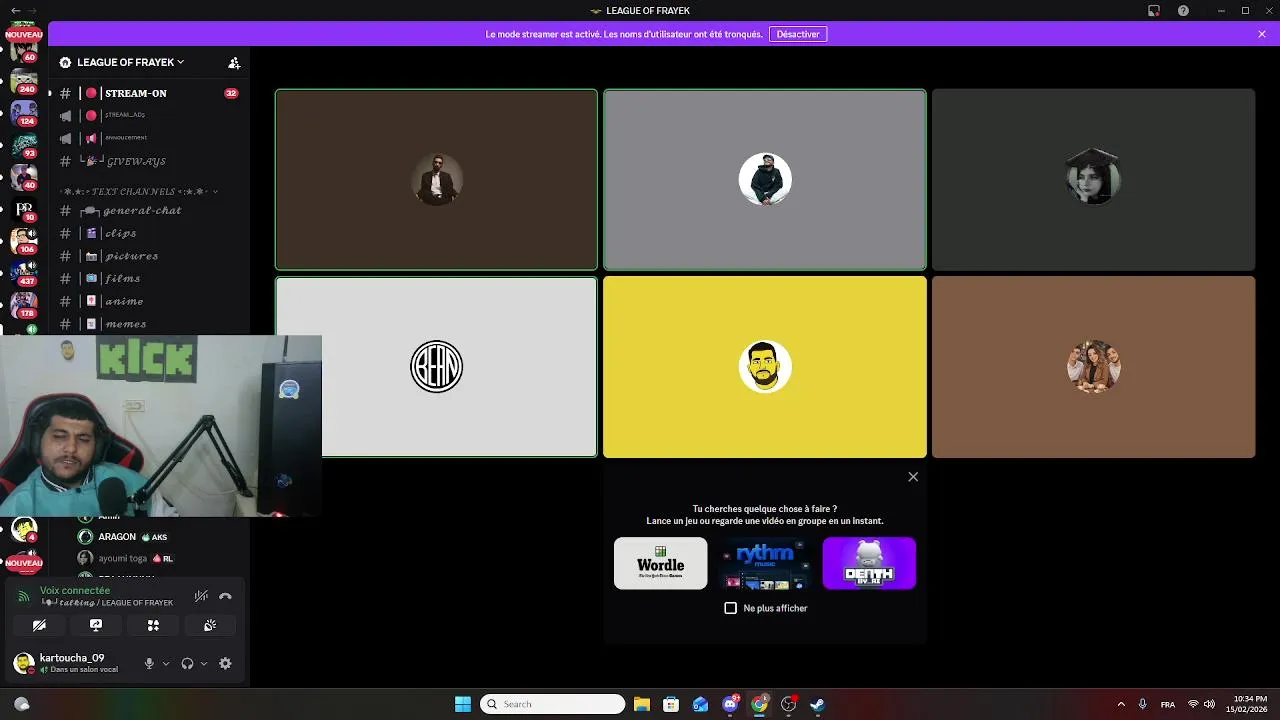The width and height of the screenshot is (1280, 720).
Task: Select the yellow participant tile
Action: point(765,367)
